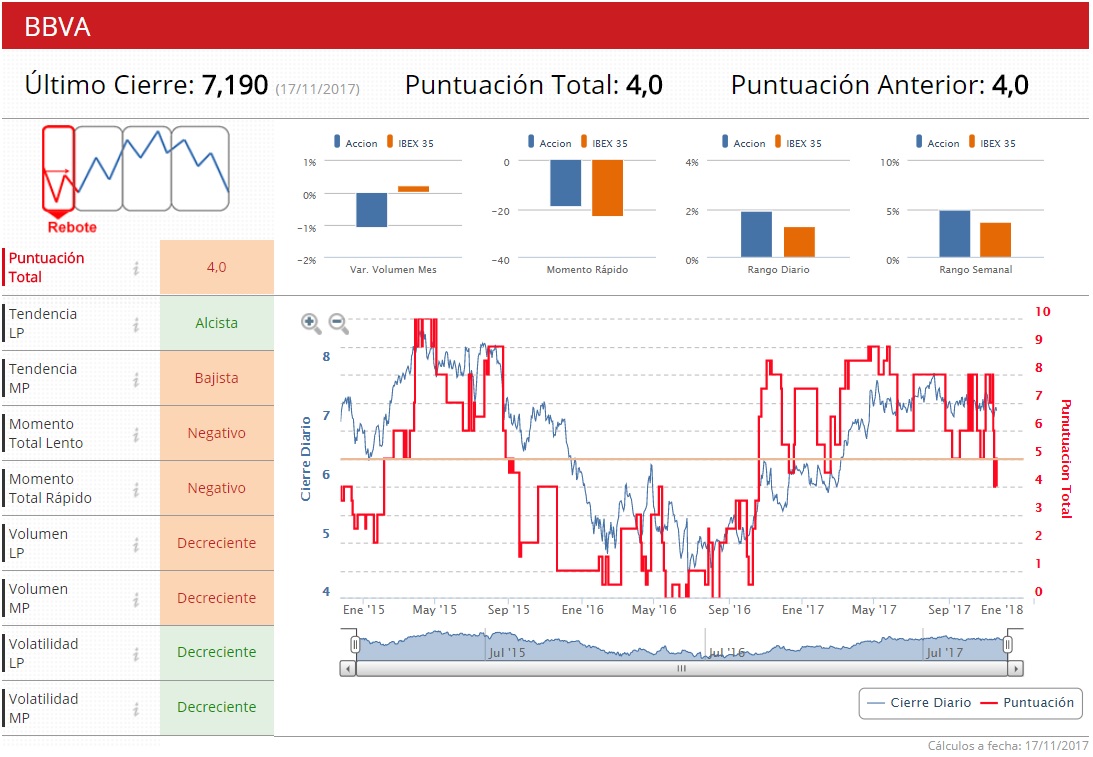Open info icon for Volatilidad MP

point(136,709)
